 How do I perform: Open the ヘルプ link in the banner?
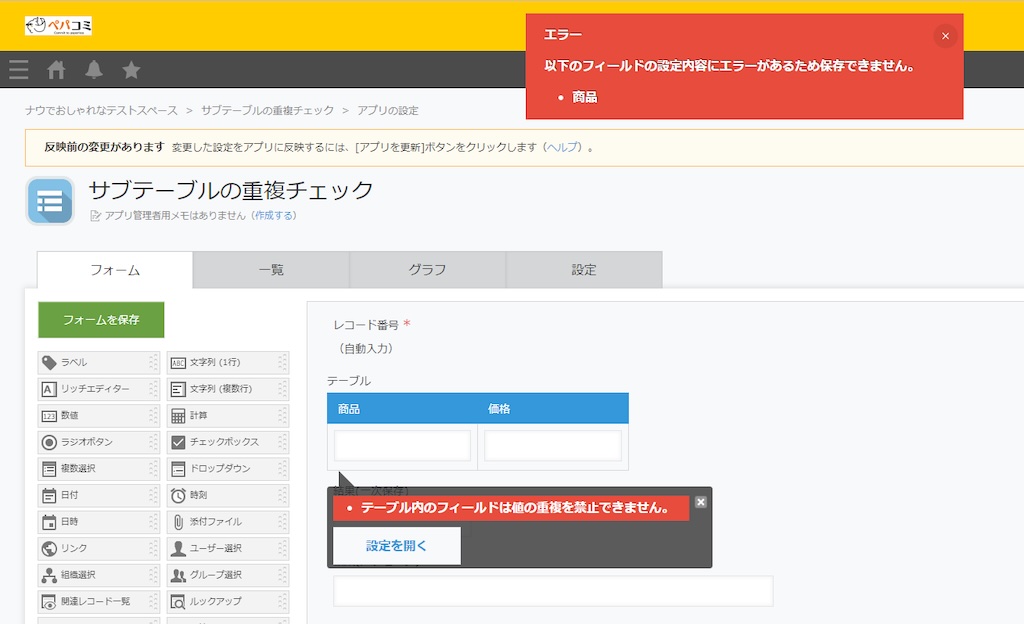(x=563, y=148)
